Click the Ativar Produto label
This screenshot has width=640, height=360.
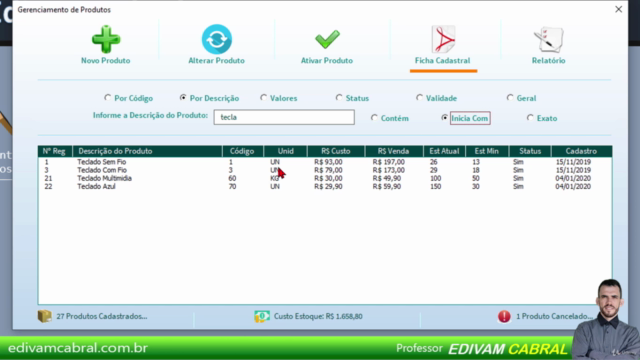(x=327, y=60)
